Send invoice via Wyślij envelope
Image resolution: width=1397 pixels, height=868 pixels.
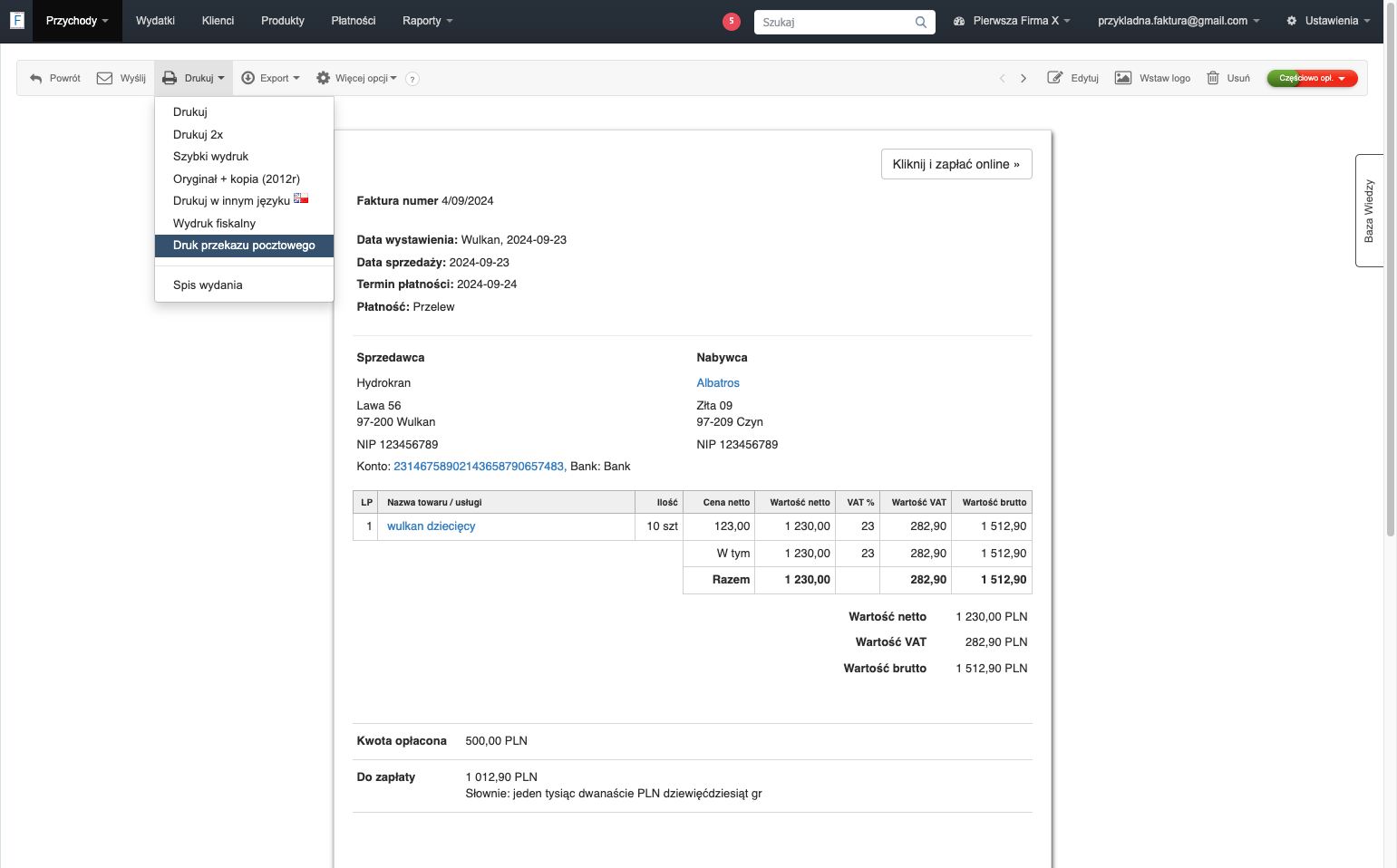click(x=121, y=79)
